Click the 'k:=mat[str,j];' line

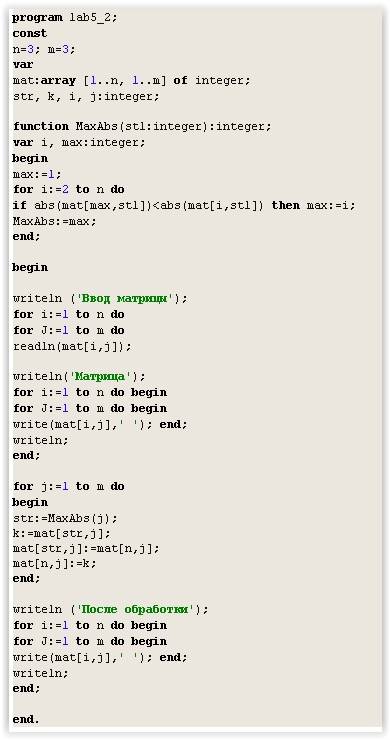click(x=61, y=534)
